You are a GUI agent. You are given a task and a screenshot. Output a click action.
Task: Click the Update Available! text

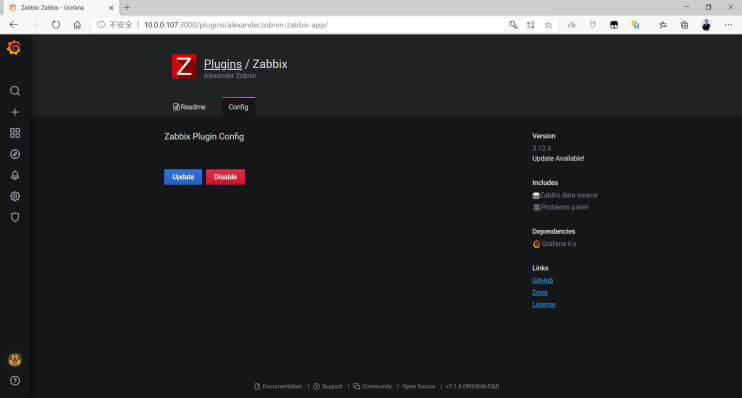[x=558, y=159]
